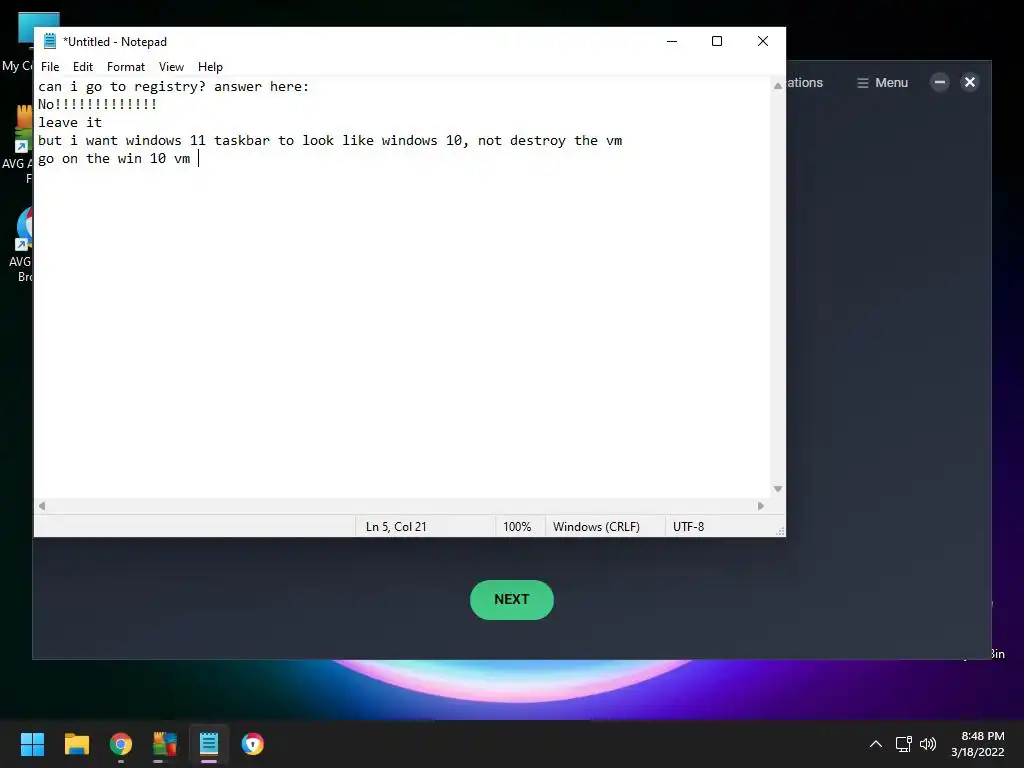Open the clock showing 8:48 PM
The image size is (1024, 768).
(x=978, y=744)
